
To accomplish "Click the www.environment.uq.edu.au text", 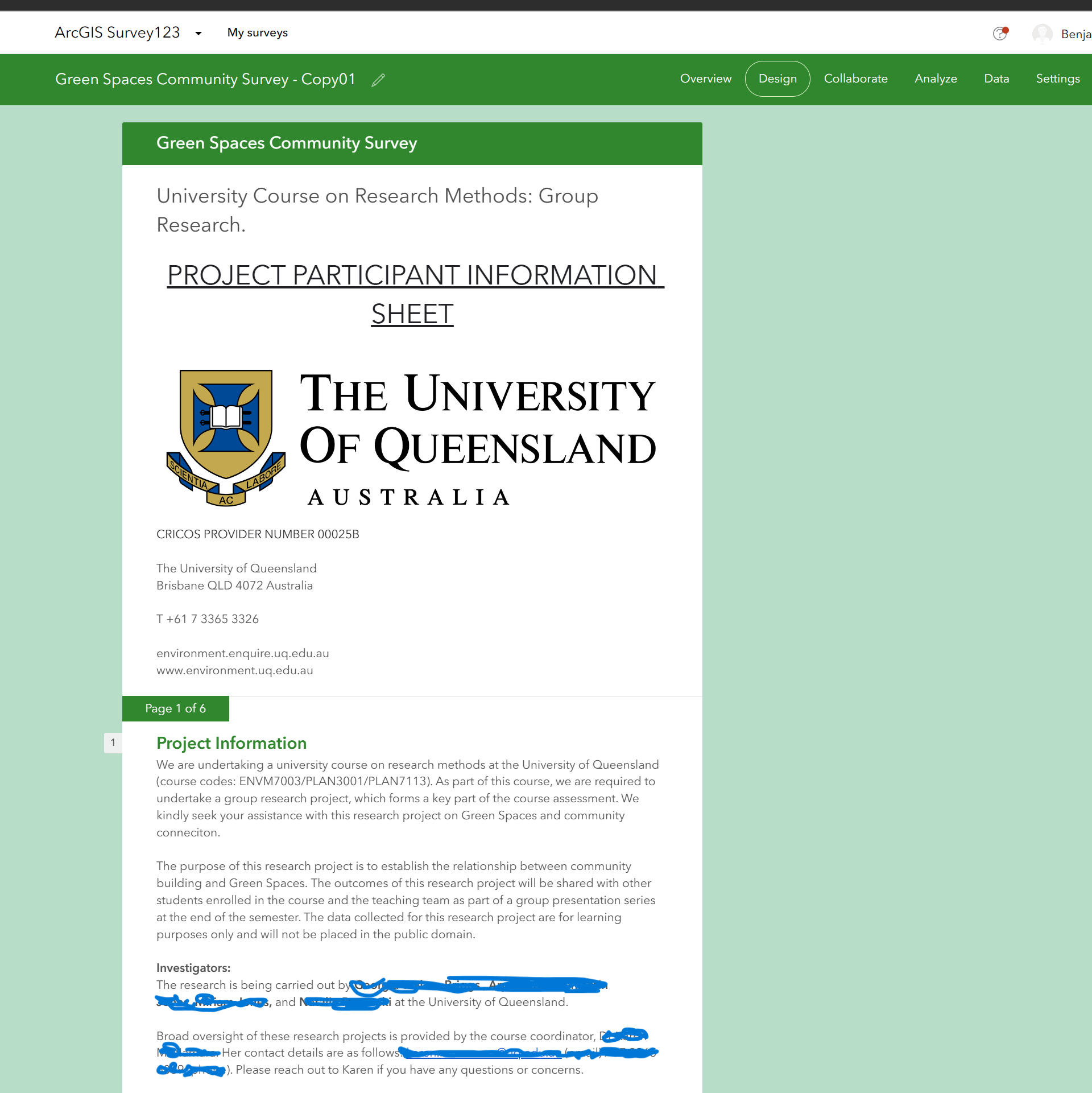I will (235, 670).
